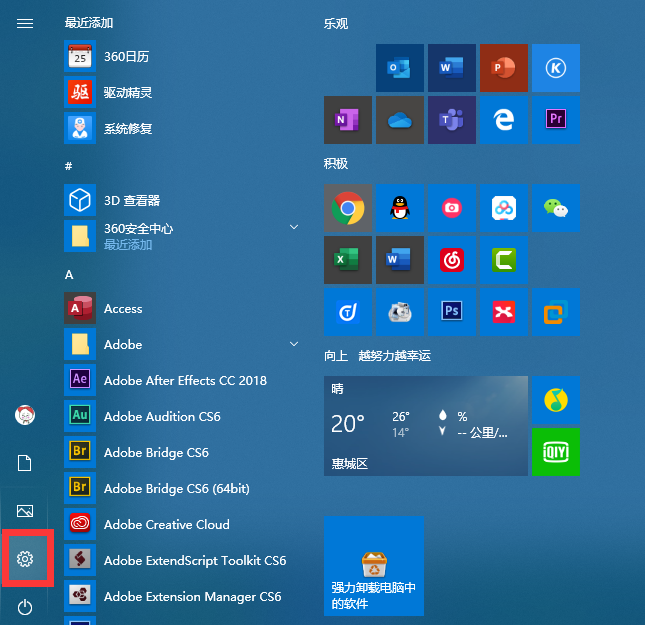Open the Photoshop tile
Image resolution: width=645 pixels, height=625 pixels.
[452, 312]
